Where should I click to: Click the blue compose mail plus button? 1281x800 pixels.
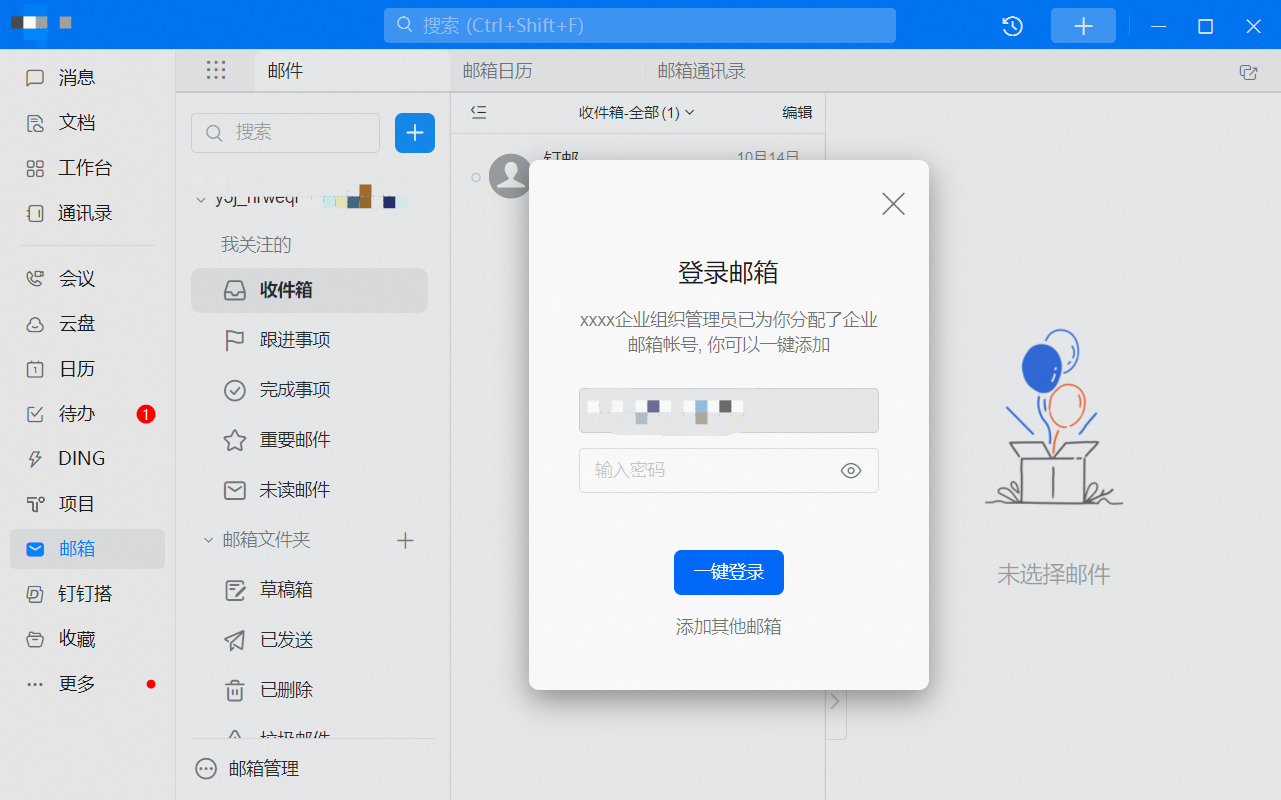[415, 133]
